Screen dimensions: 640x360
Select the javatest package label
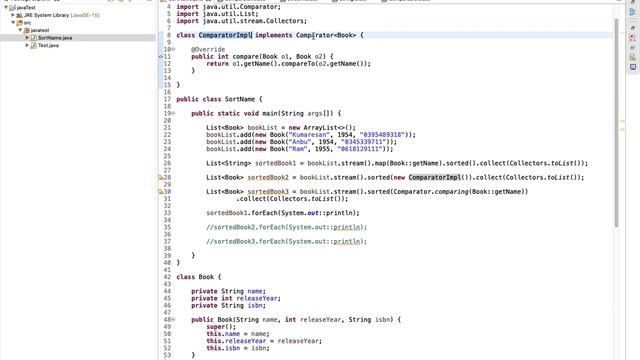click(x=40, y=30)
